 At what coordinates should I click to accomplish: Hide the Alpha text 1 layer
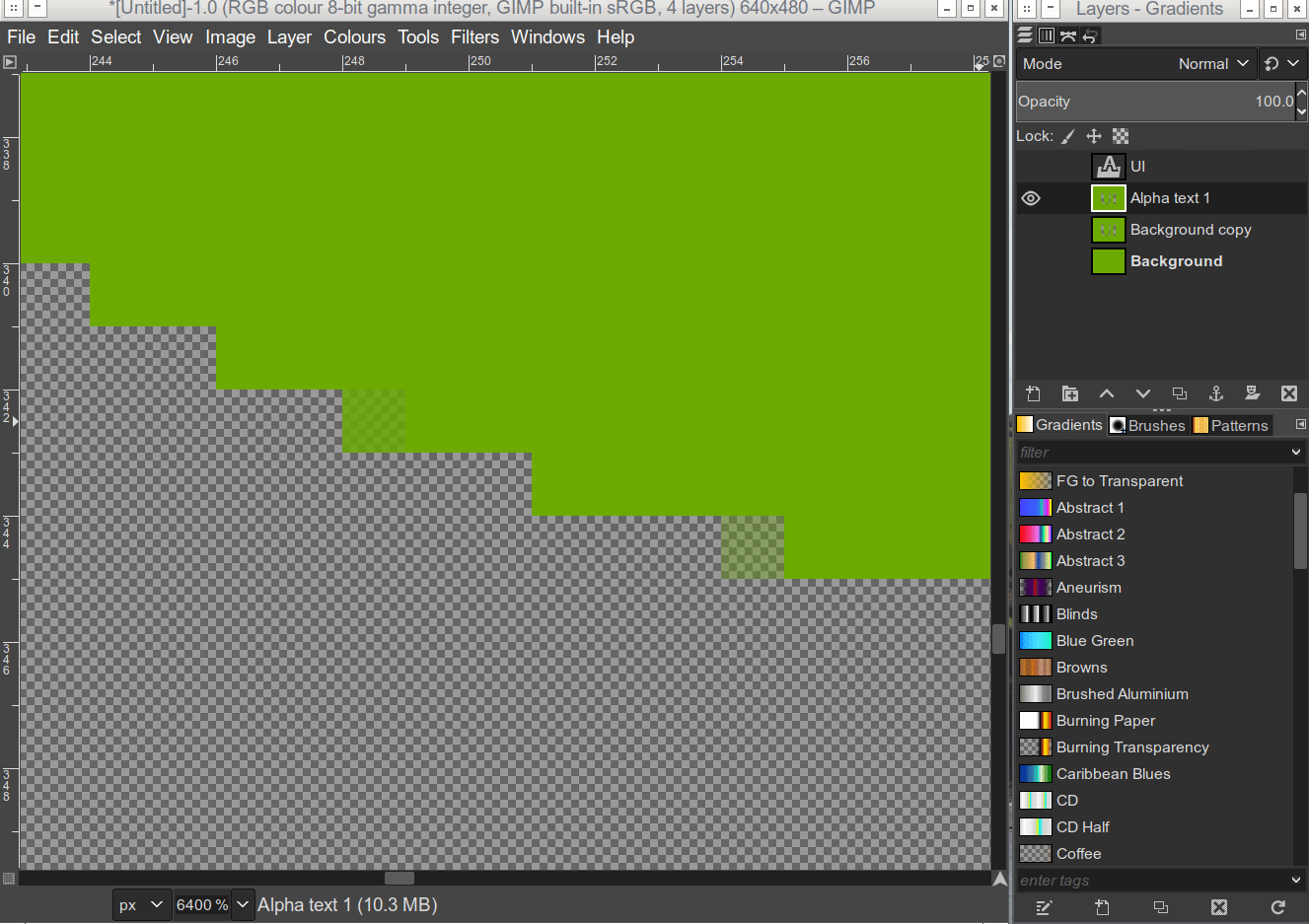point(1031,198)
